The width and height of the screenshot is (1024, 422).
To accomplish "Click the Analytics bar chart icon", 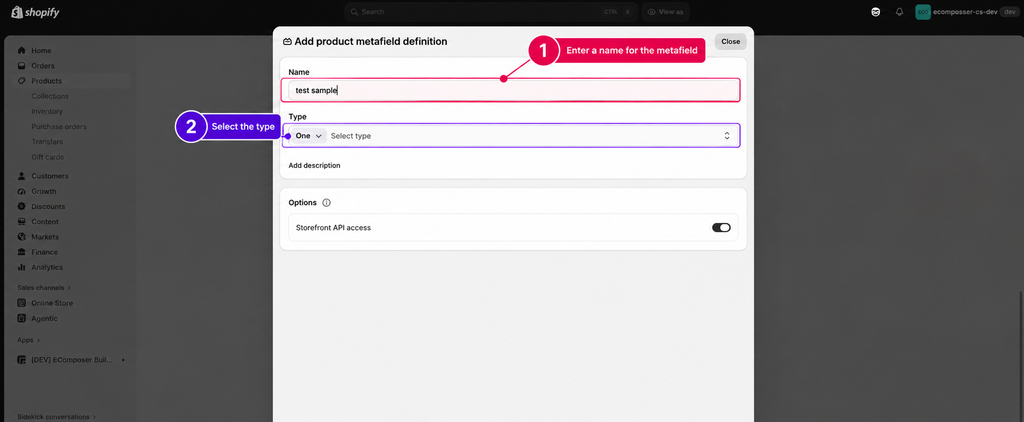I will (22, 267).
